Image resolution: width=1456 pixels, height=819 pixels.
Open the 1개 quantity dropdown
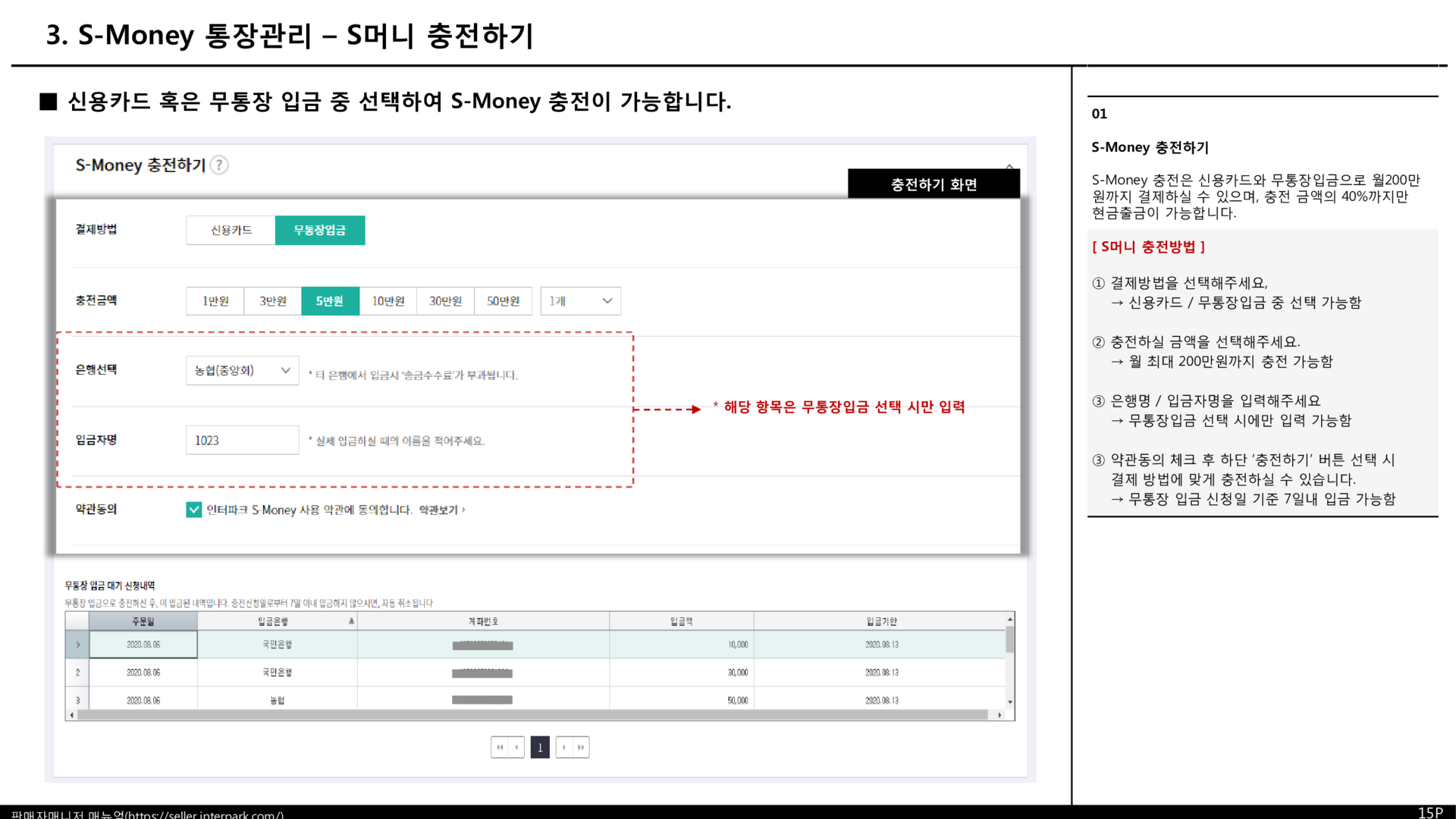point(581,301)
